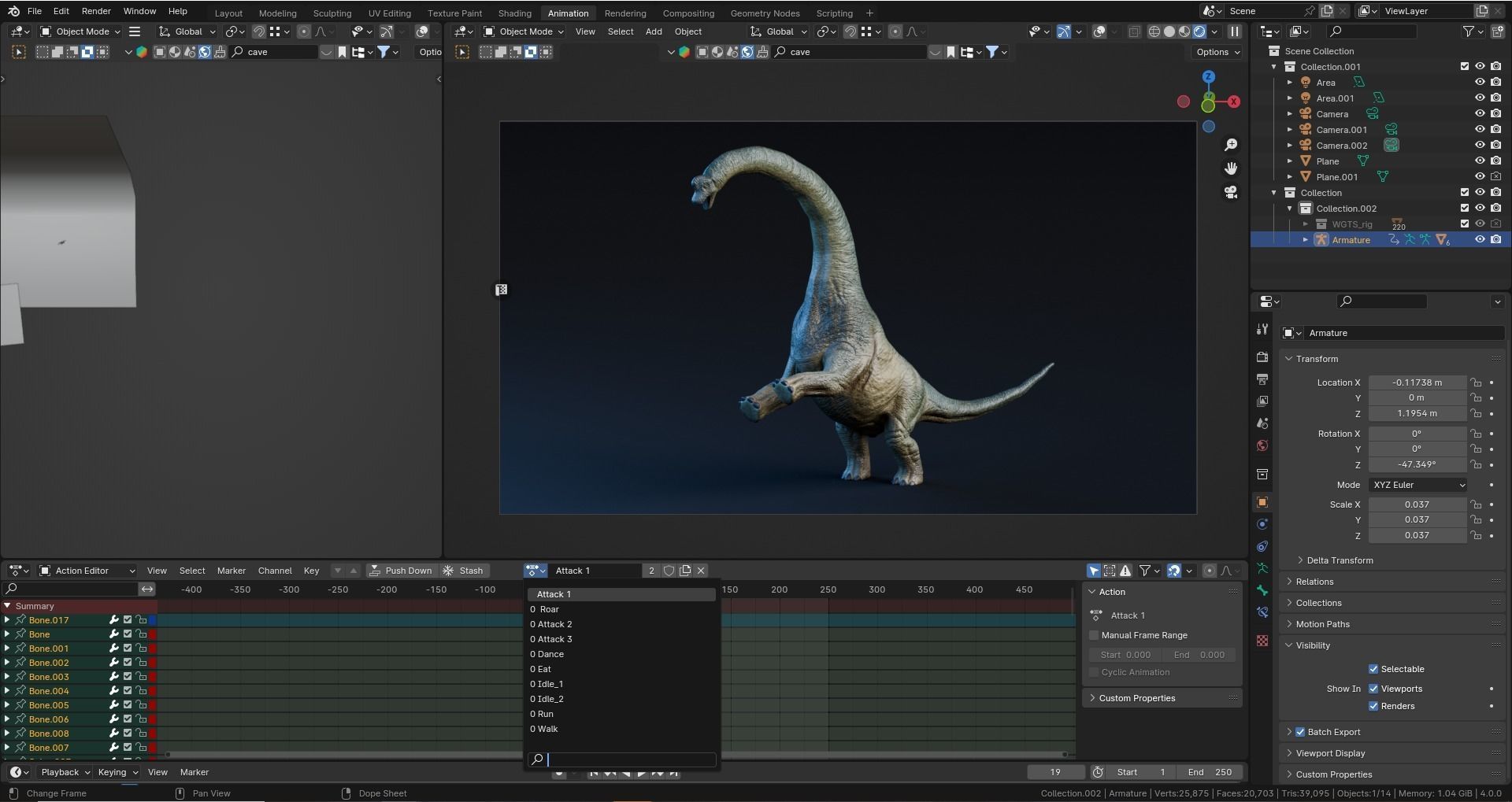Screen dimensions: 1512x802
Task: Click the fake user shield icon for Attack 1
Action: click(669, 571)
